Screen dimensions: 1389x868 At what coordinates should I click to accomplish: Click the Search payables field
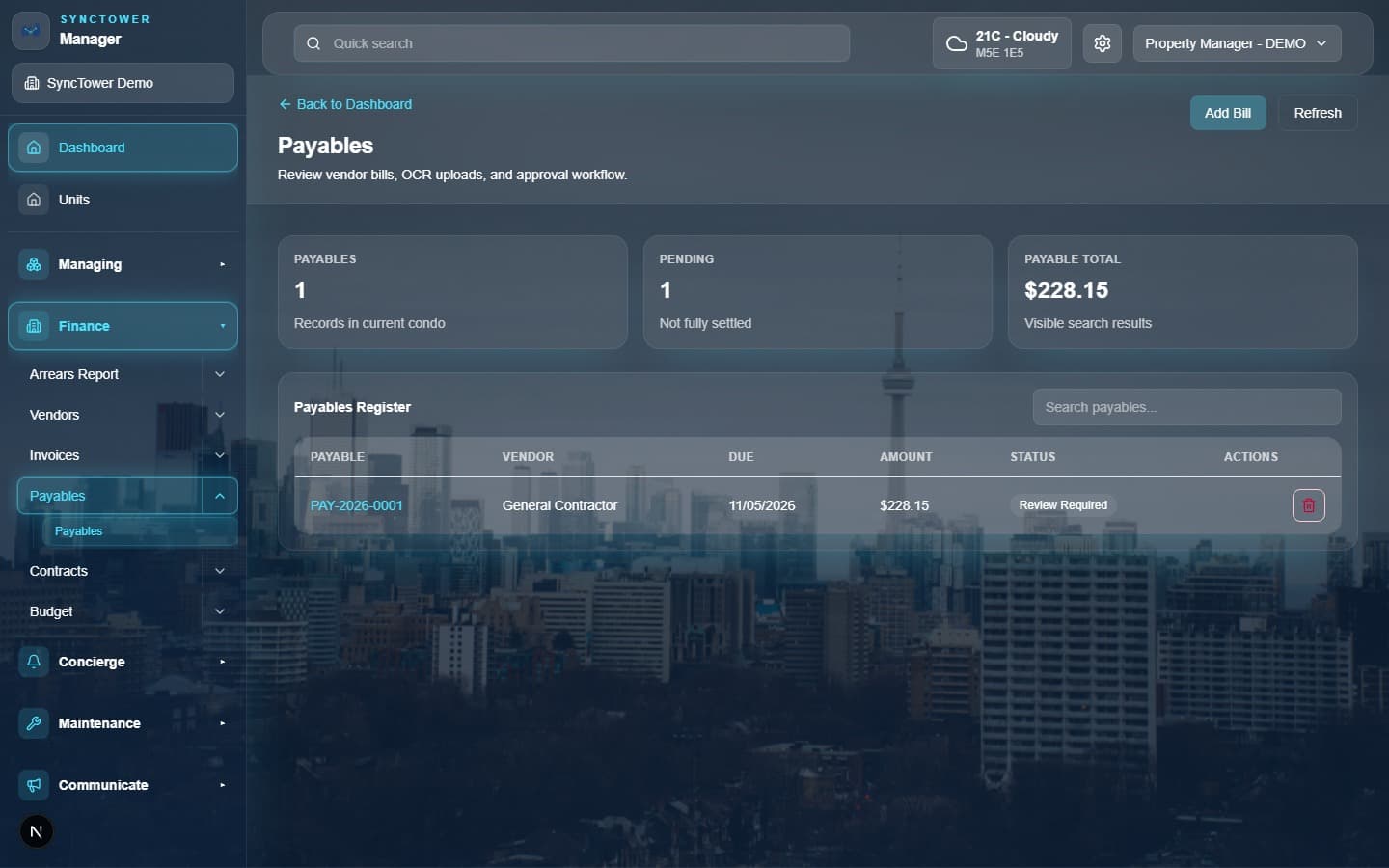[1186, 407]
